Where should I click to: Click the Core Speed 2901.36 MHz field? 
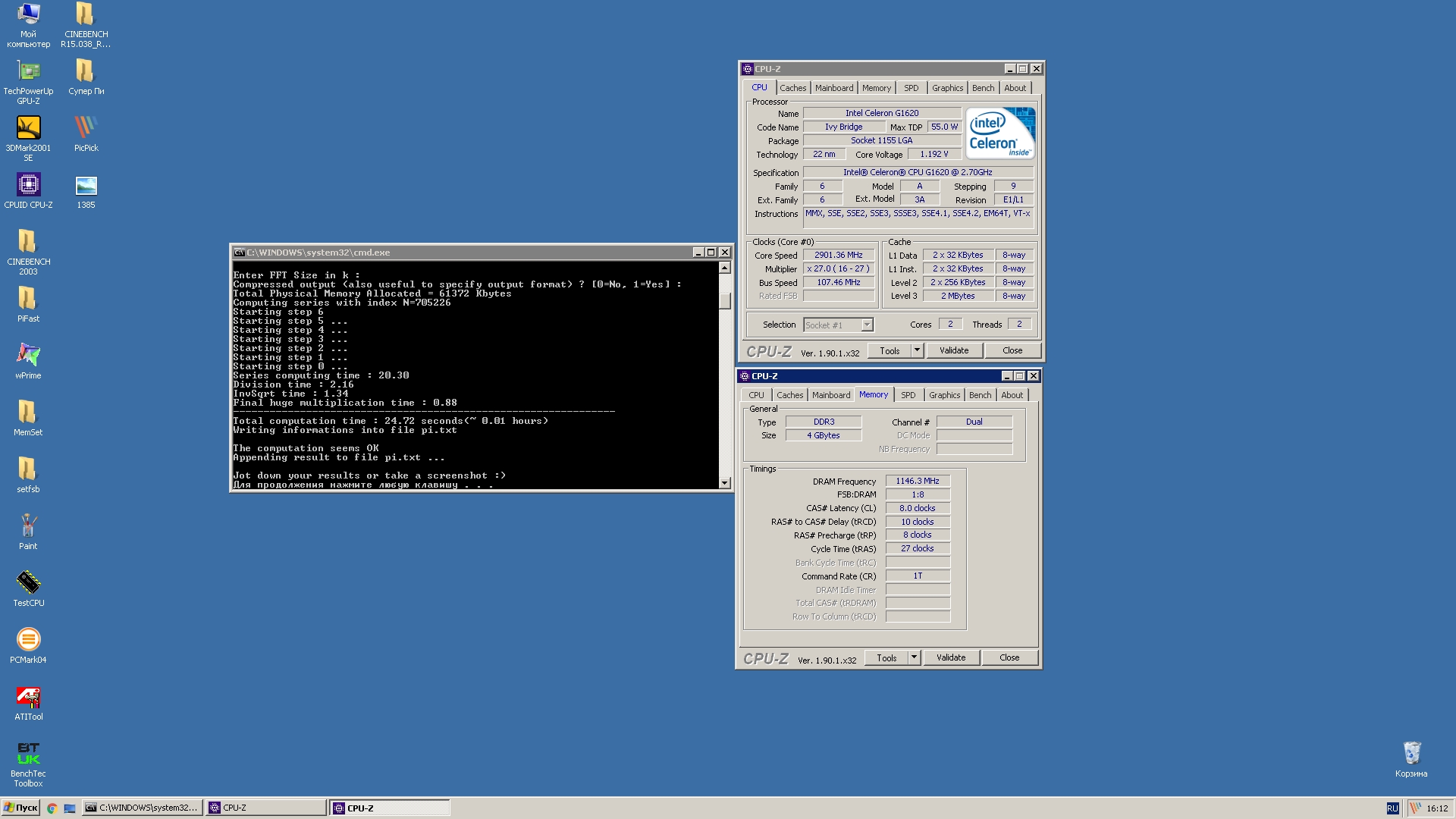tap(839, 256)
